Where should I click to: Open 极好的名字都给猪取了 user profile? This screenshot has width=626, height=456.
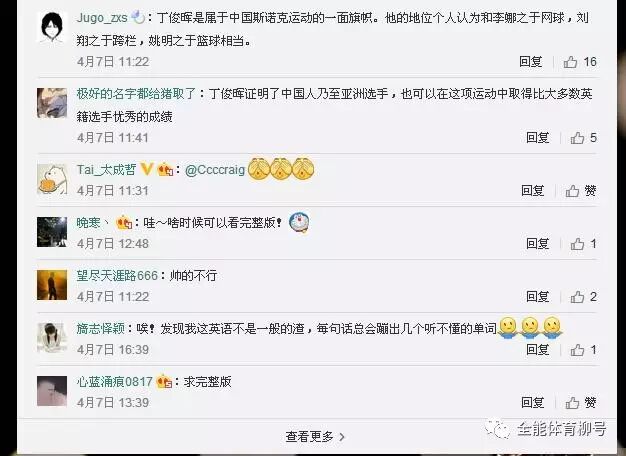(x=136, y=94)
